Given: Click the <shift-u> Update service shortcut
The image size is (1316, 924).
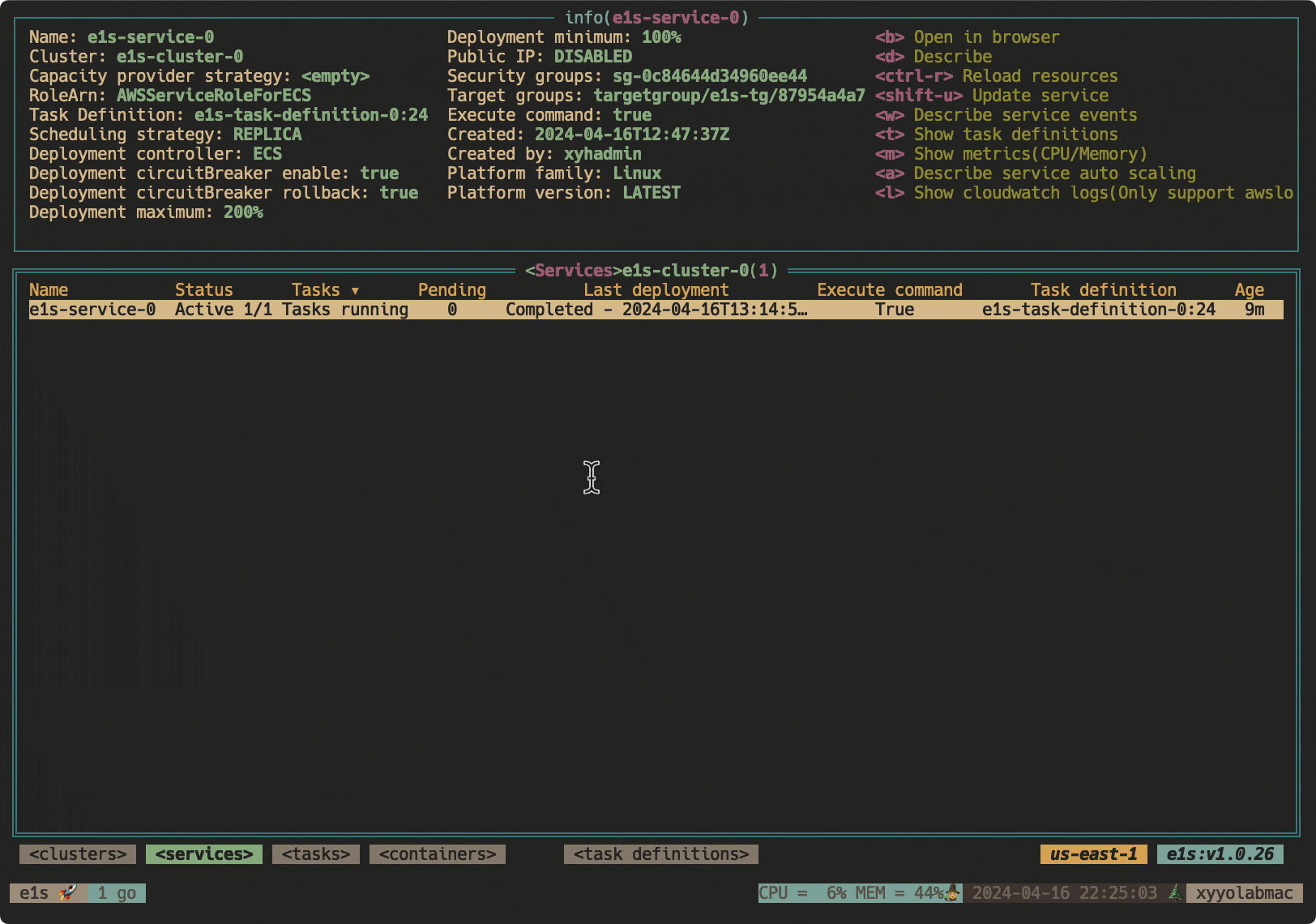Looking at the screenshot, I should tap(992, 96).
